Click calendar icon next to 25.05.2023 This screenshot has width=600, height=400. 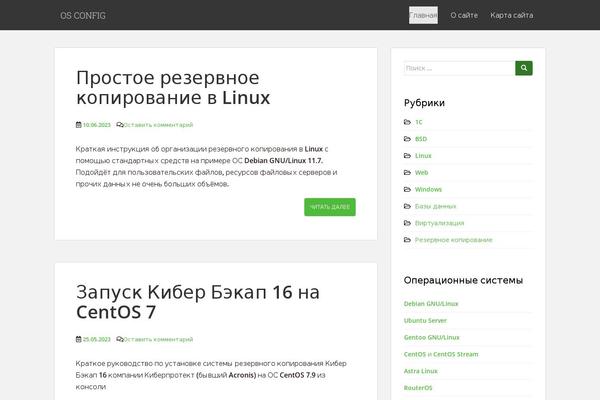pos(78,339)
